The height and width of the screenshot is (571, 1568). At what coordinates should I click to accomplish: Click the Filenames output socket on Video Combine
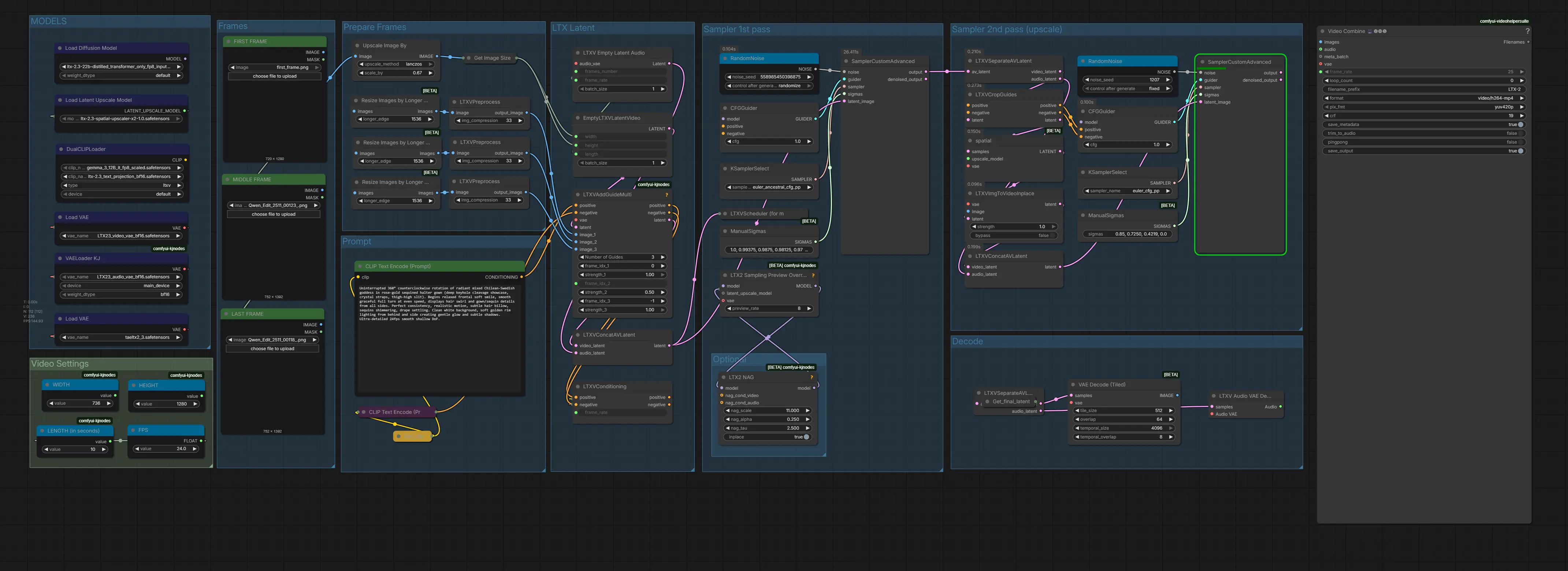click(1528, 42)
